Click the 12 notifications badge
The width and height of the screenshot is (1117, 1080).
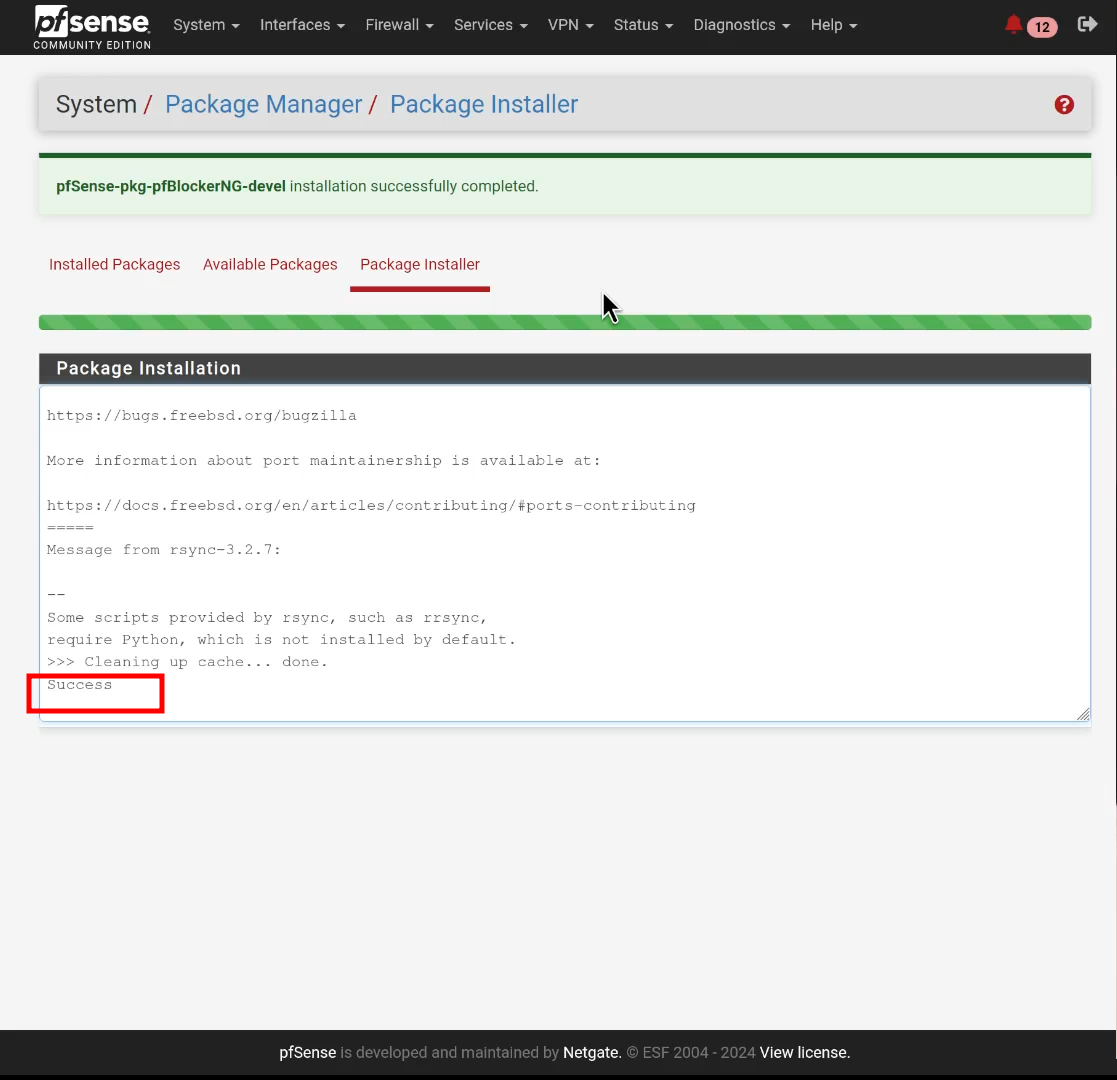(x=1042, y=27)
